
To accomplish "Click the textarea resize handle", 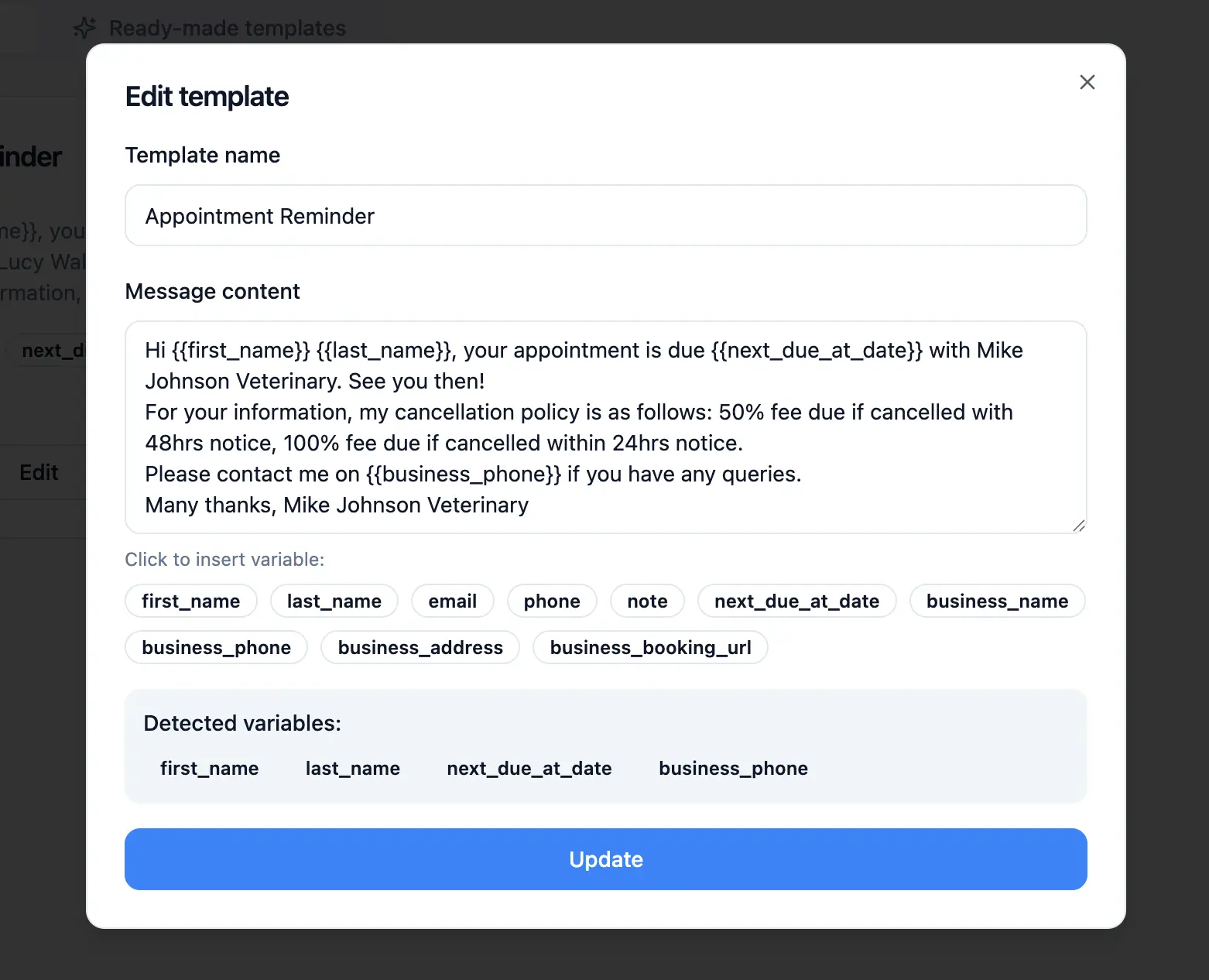I will tap(1077, 526).
